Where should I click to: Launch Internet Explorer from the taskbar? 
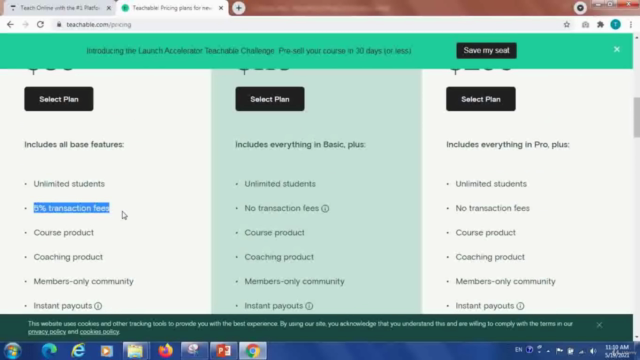pyautogui.click(x=78, y=351)
